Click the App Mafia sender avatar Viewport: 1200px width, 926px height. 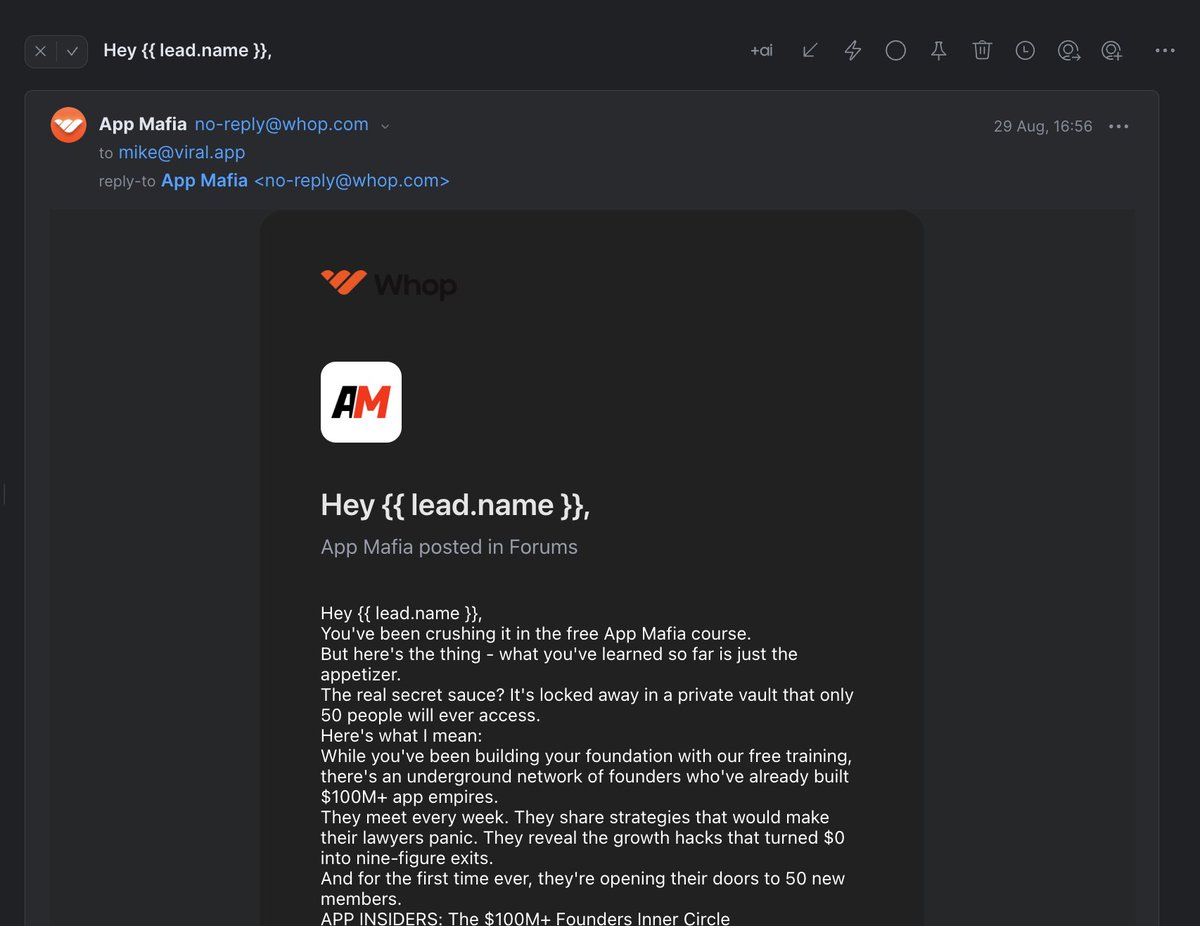tap(69, 125)
